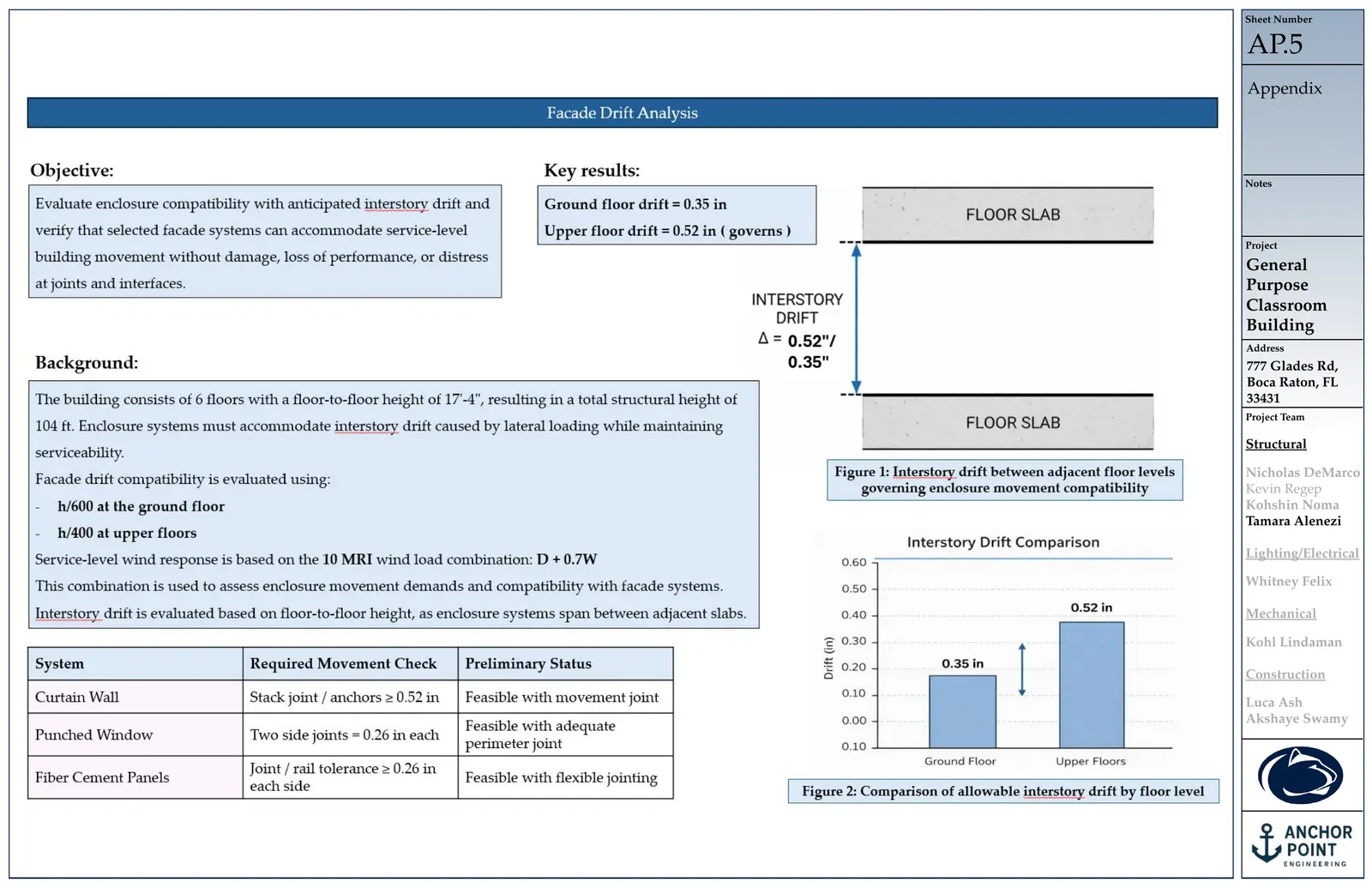1372x888 pixels.
Task: Select the Figure 2 caption box
Action: (x=1003, y=791)
